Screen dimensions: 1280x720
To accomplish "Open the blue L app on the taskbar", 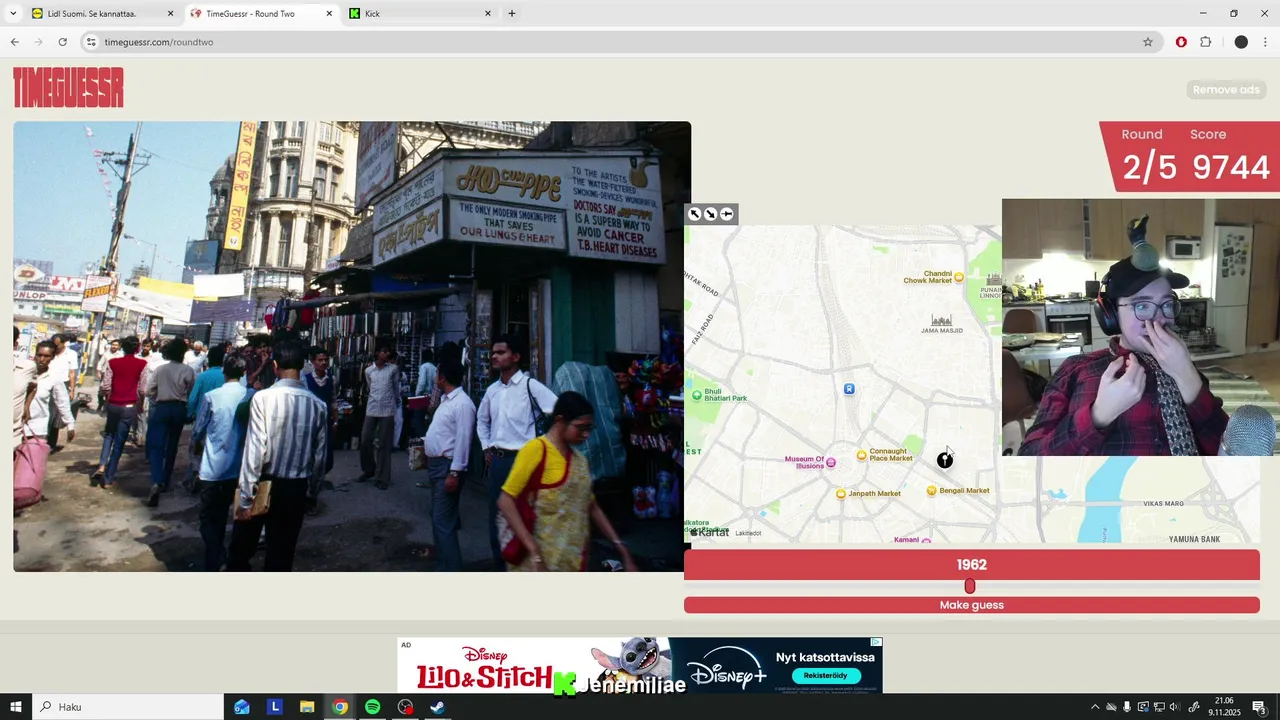I will coord(275,707).
